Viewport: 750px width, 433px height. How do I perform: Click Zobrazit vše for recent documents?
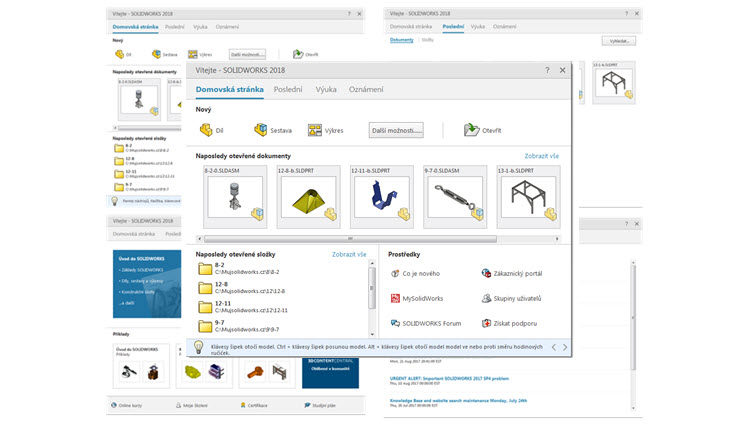[x=541, y=156]
